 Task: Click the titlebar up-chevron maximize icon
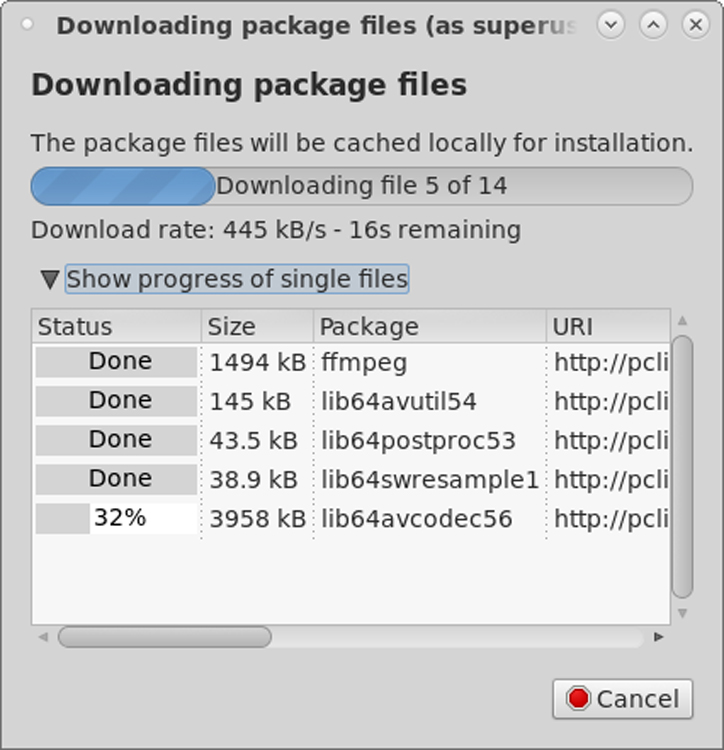(653, 24)
